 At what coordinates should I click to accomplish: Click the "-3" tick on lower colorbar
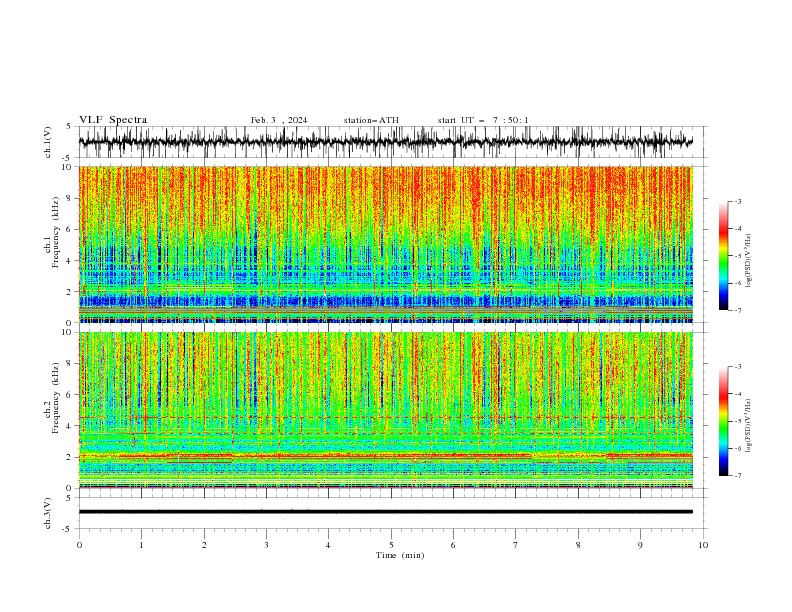pyautogui.click(x=737, y=367)
